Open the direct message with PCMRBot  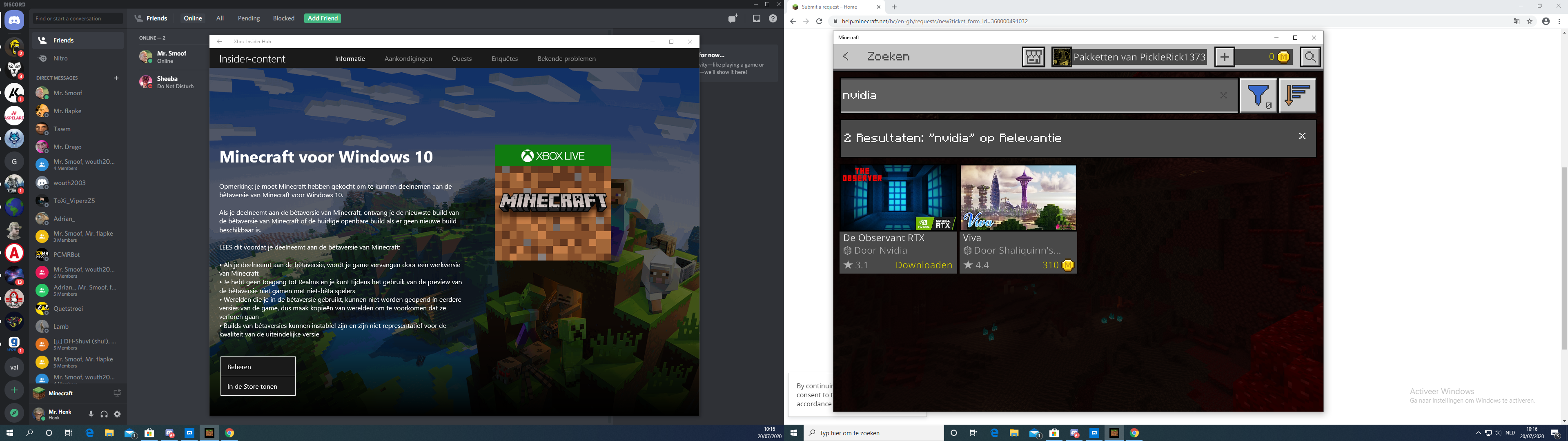pyautogui.click(x=78, y=255)
